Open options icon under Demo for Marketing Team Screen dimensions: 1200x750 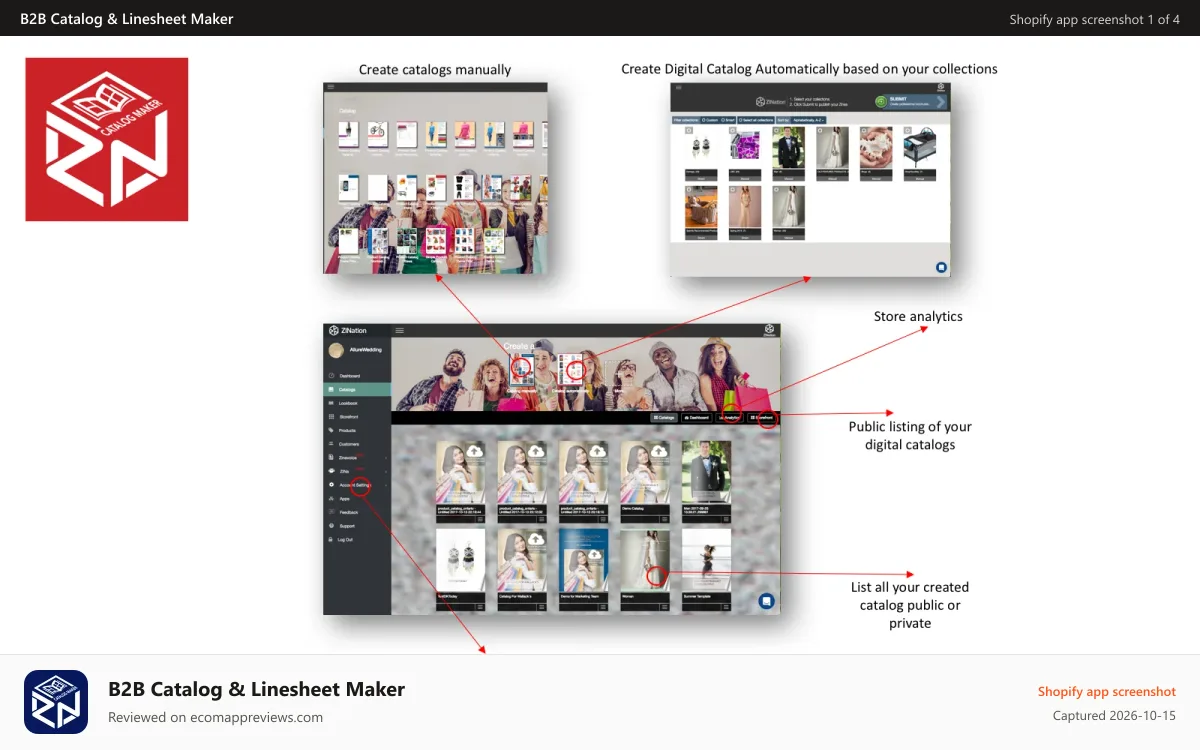click(x=603, y=607)
